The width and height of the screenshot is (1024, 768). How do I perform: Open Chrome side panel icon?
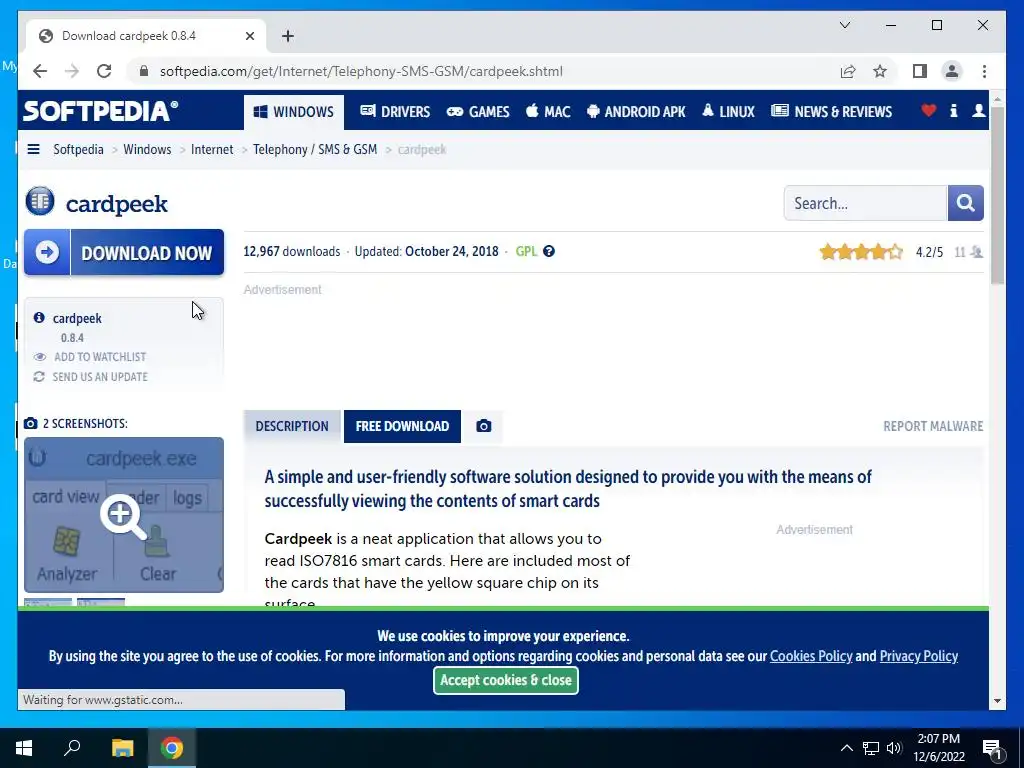[x=920, y=71]
